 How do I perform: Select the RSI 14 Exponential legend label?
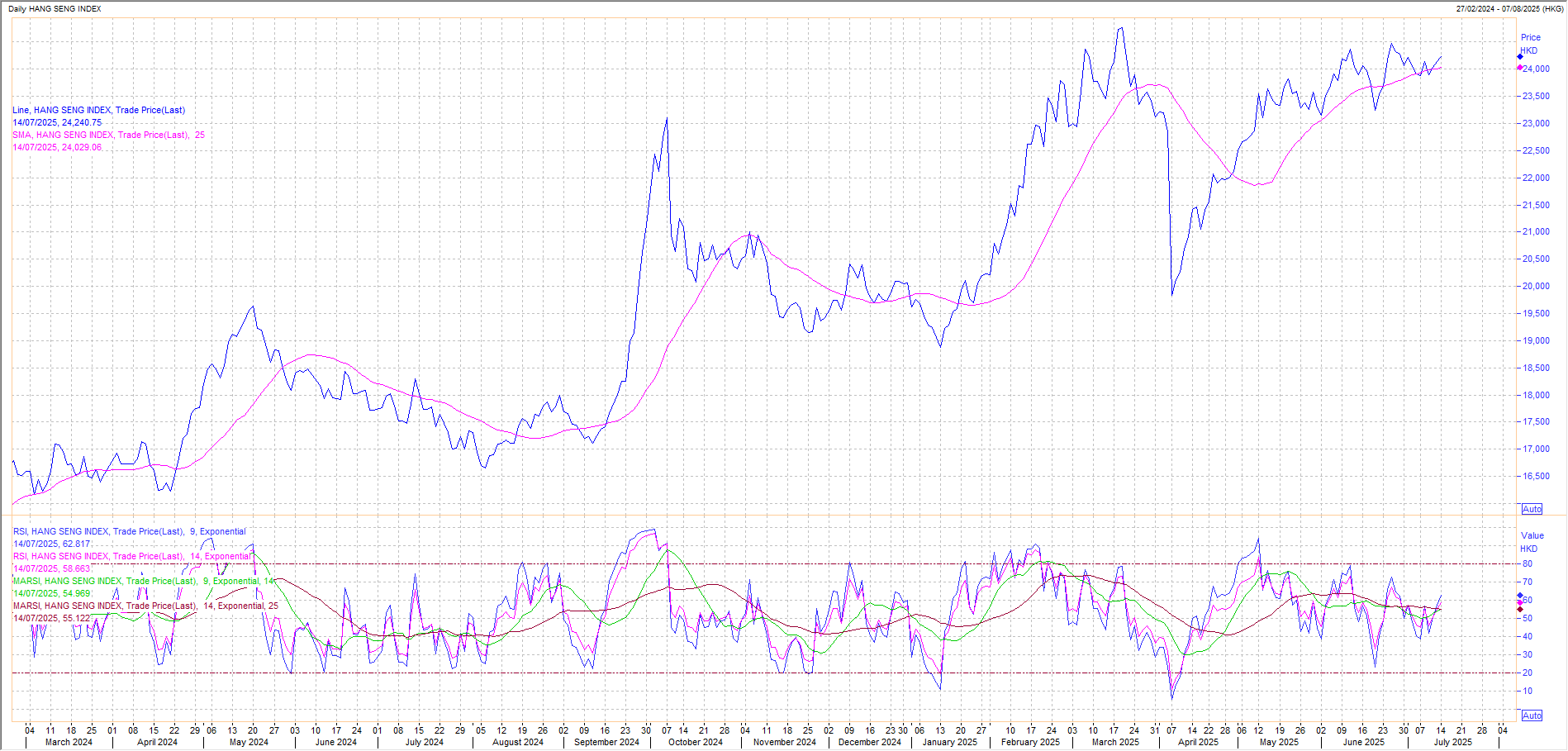click(x=132, y=556)
